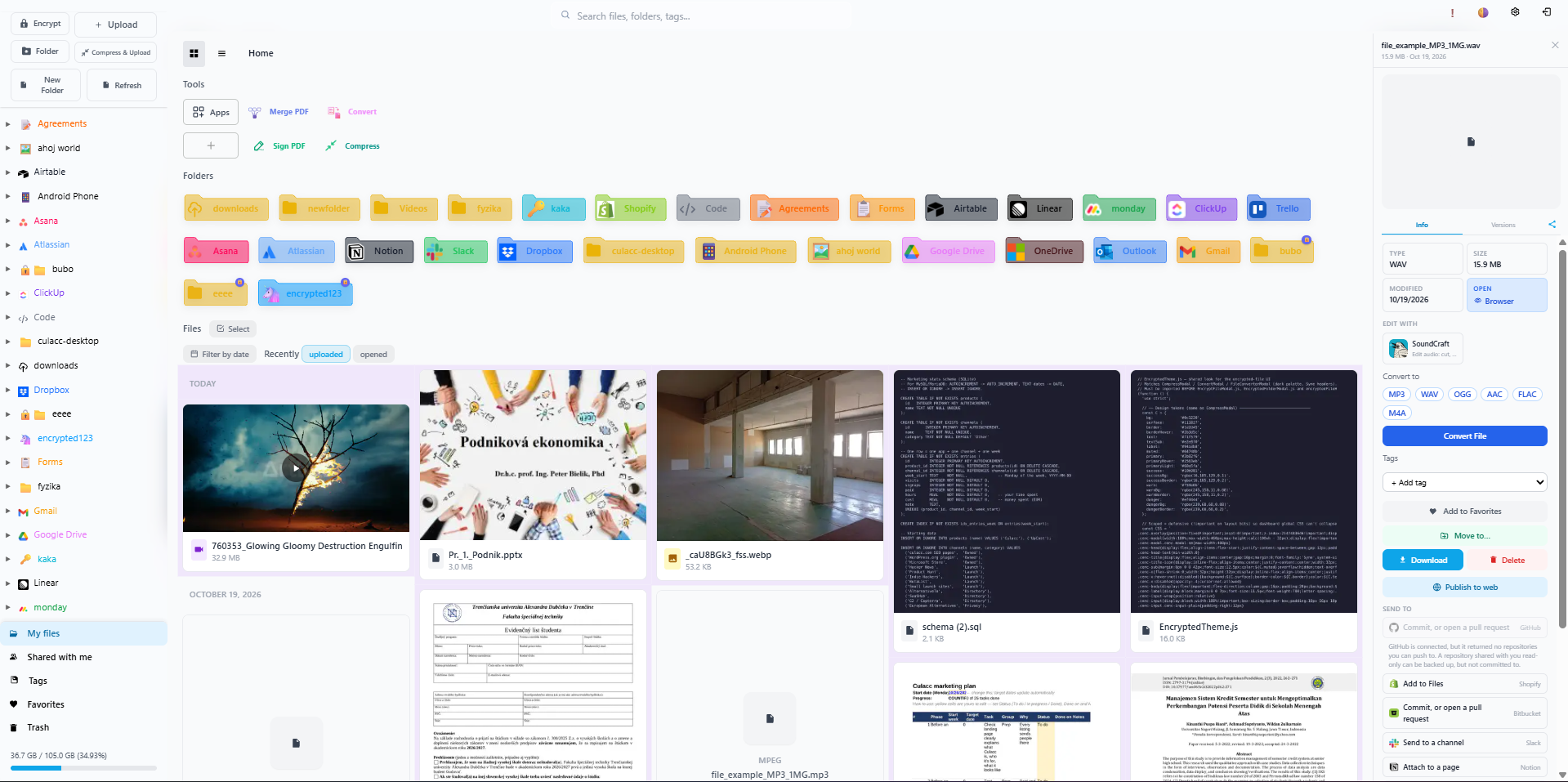1568x782 pixels.
Task: Click the details panel vertical scrollbar
Action: point(1562,441)
